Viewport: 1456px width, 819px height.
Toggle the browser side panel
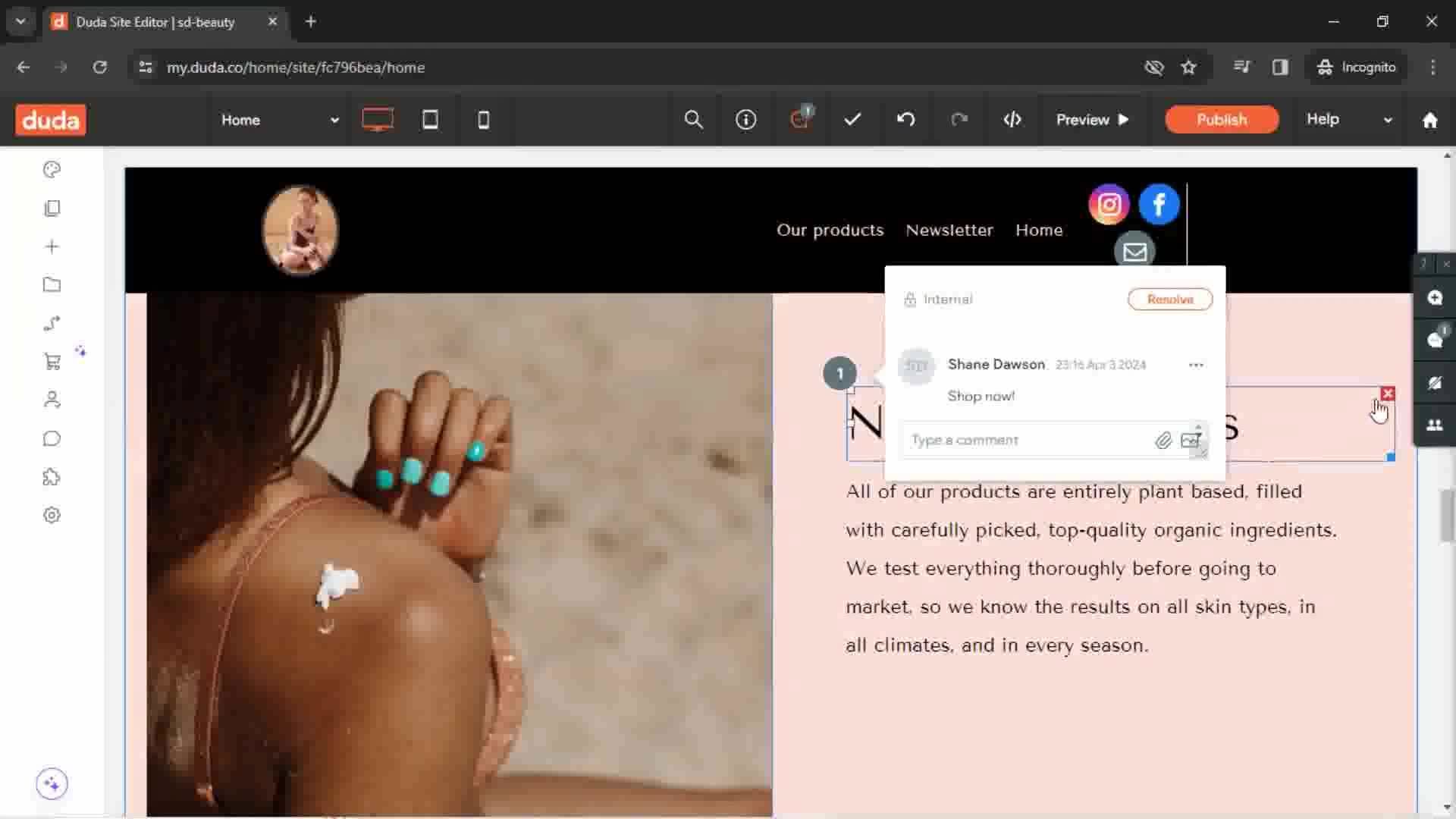pyautogui.click(x=1280, y=67)
